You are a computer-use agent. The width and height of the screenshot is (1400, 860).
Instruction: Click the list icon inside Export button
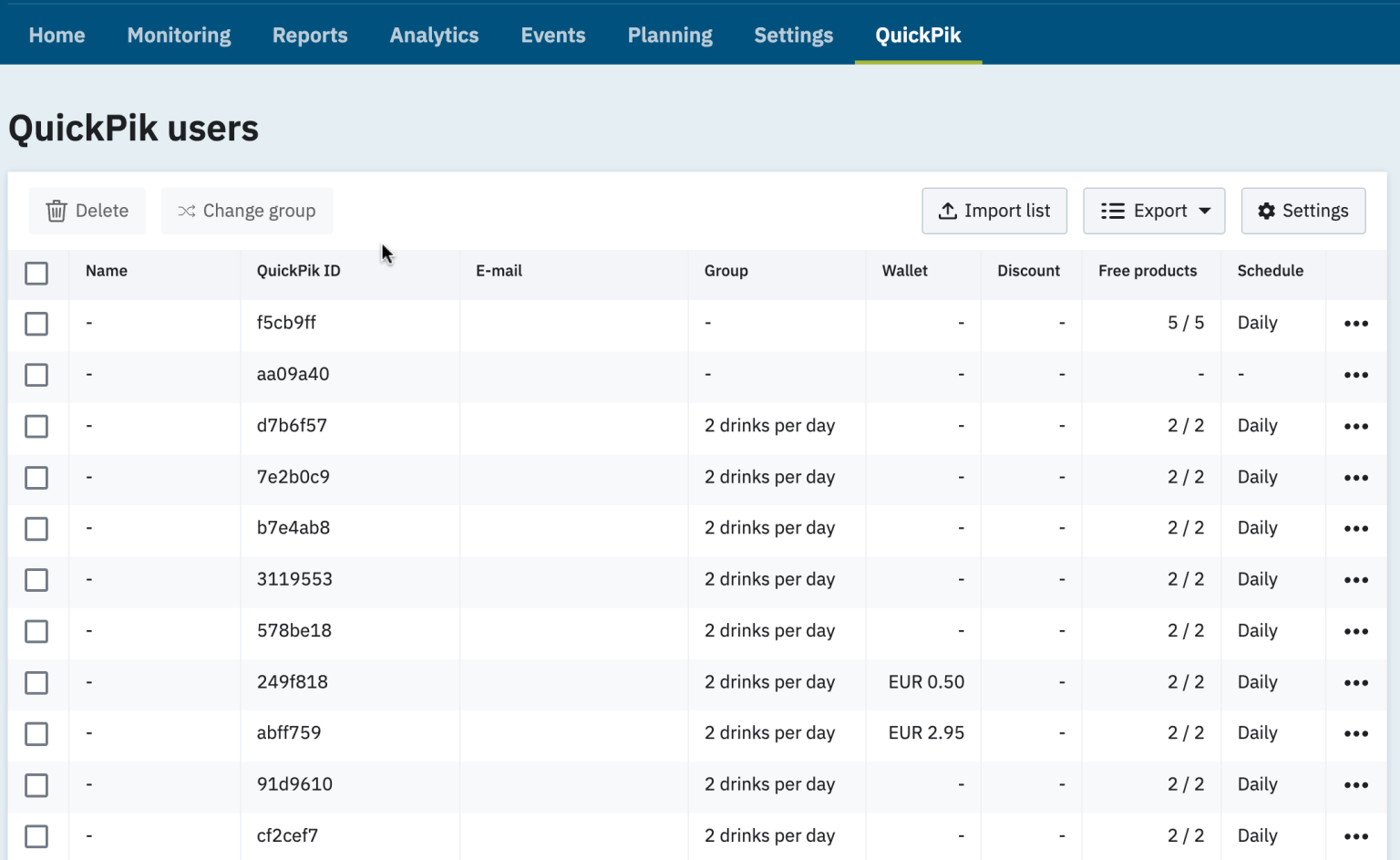coord(1112,211)
